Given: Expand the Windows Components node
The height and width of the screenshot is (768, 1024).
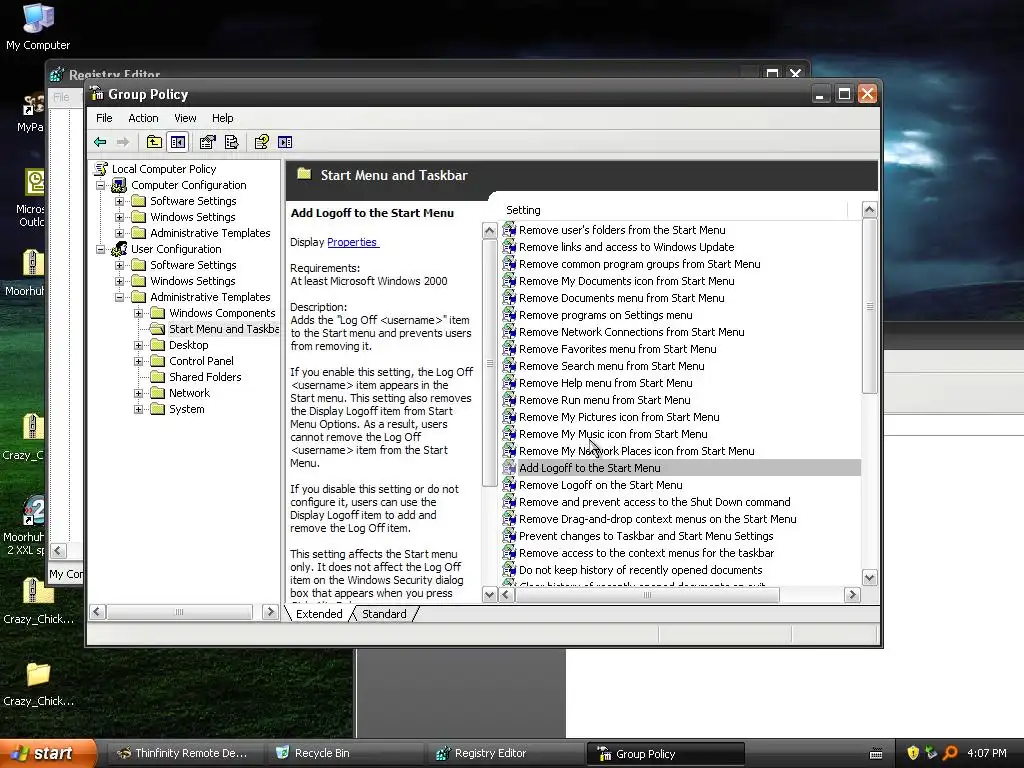Looking at the screenshot, I should tap(138, 313).
